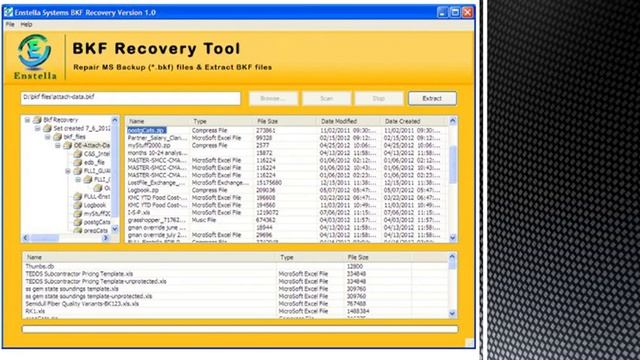Open the File menu
The image size is (640, 360).
coord(10,24)
